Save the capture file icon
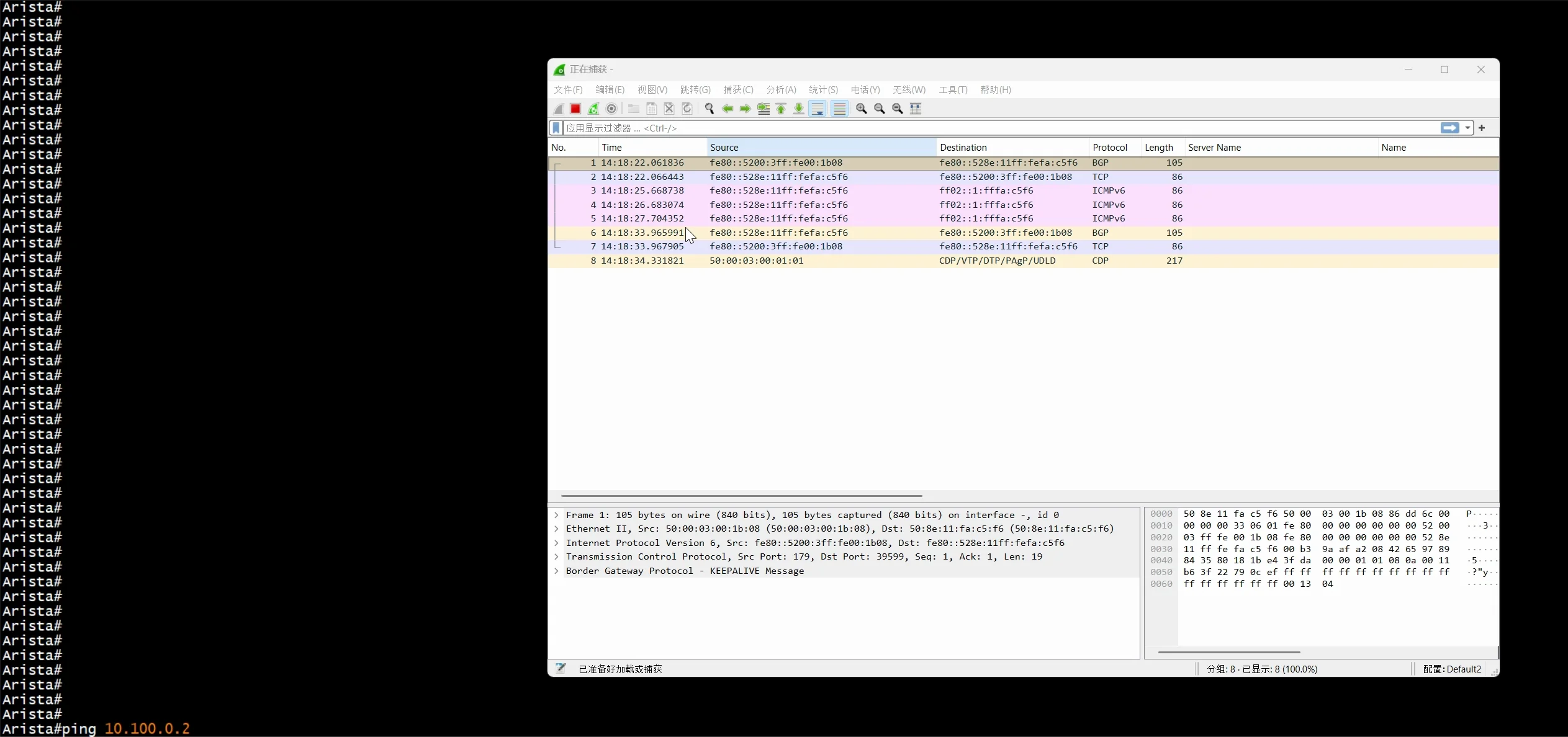 [x=651, y=109]
